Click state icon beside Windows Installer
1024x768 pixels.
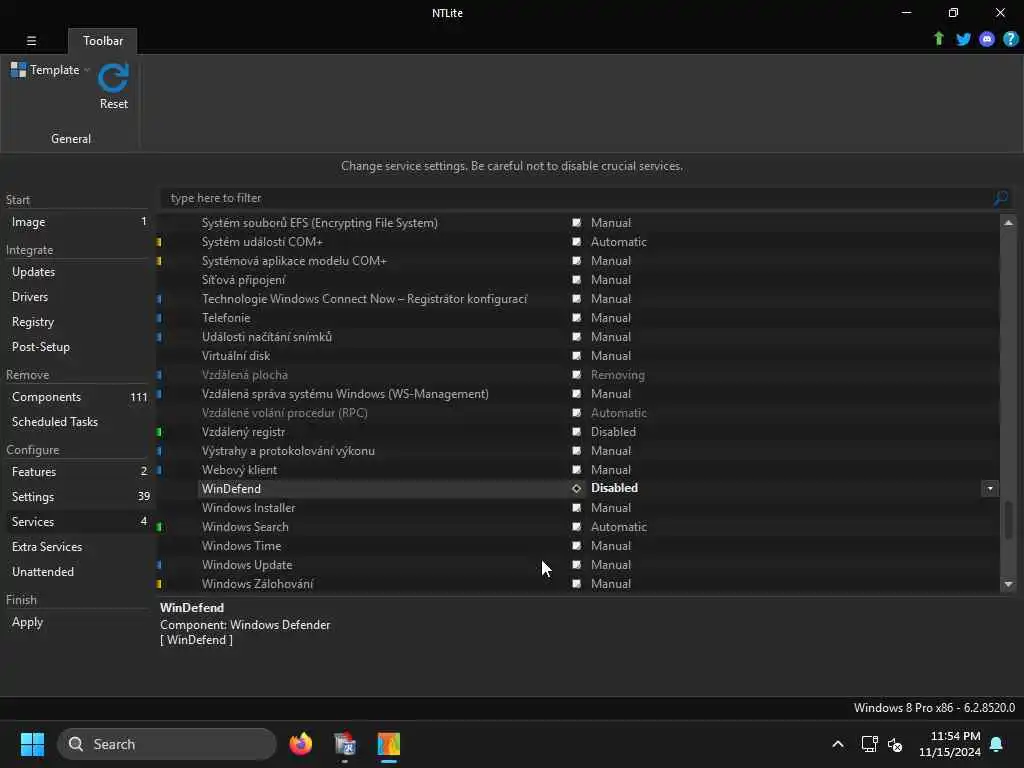(x=577, y=507)
